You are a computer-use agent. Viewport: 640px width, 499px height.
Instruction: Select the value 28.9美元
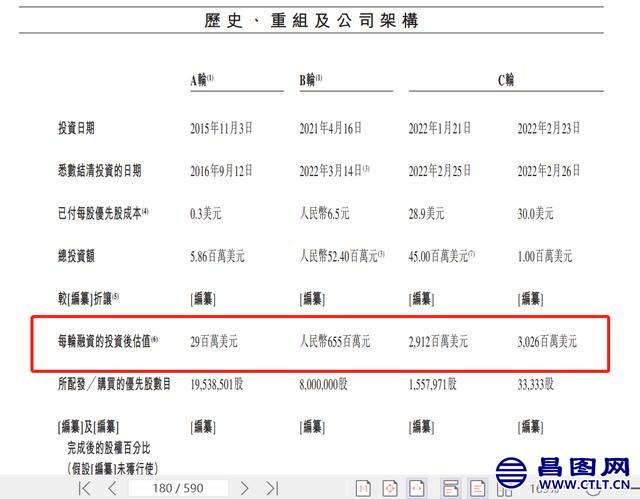427,213
